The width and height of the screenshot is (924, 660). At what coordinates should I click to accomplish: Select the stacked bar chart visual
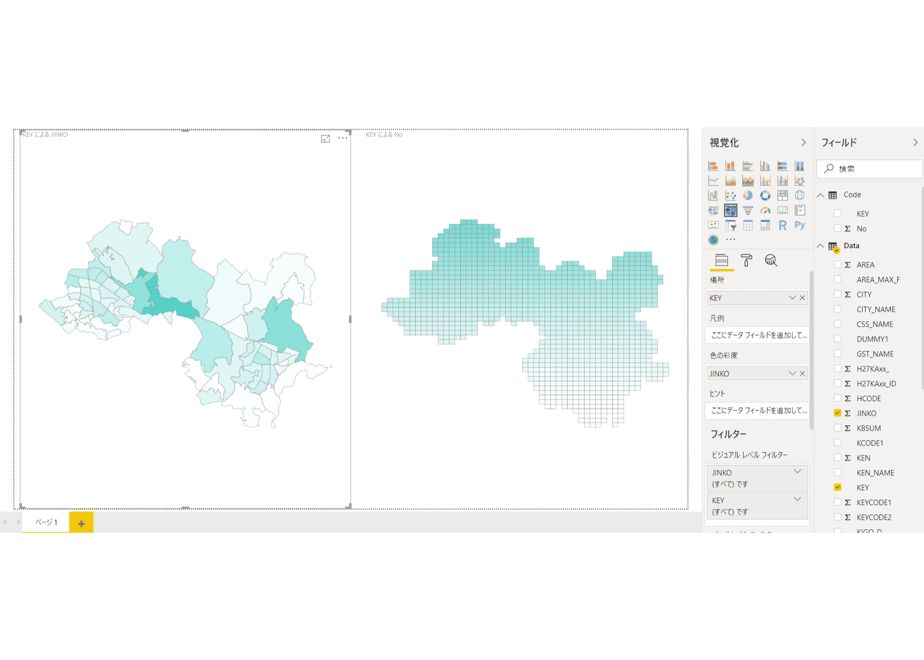(x=713, y=166)
